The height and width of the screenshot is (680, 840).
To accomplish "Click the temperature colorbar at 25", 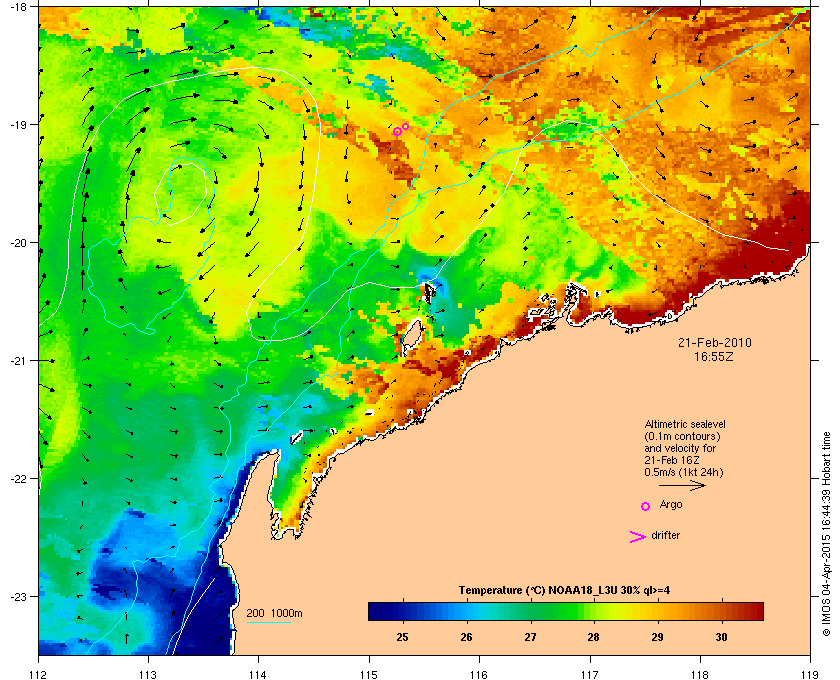I will click(402, 611).
